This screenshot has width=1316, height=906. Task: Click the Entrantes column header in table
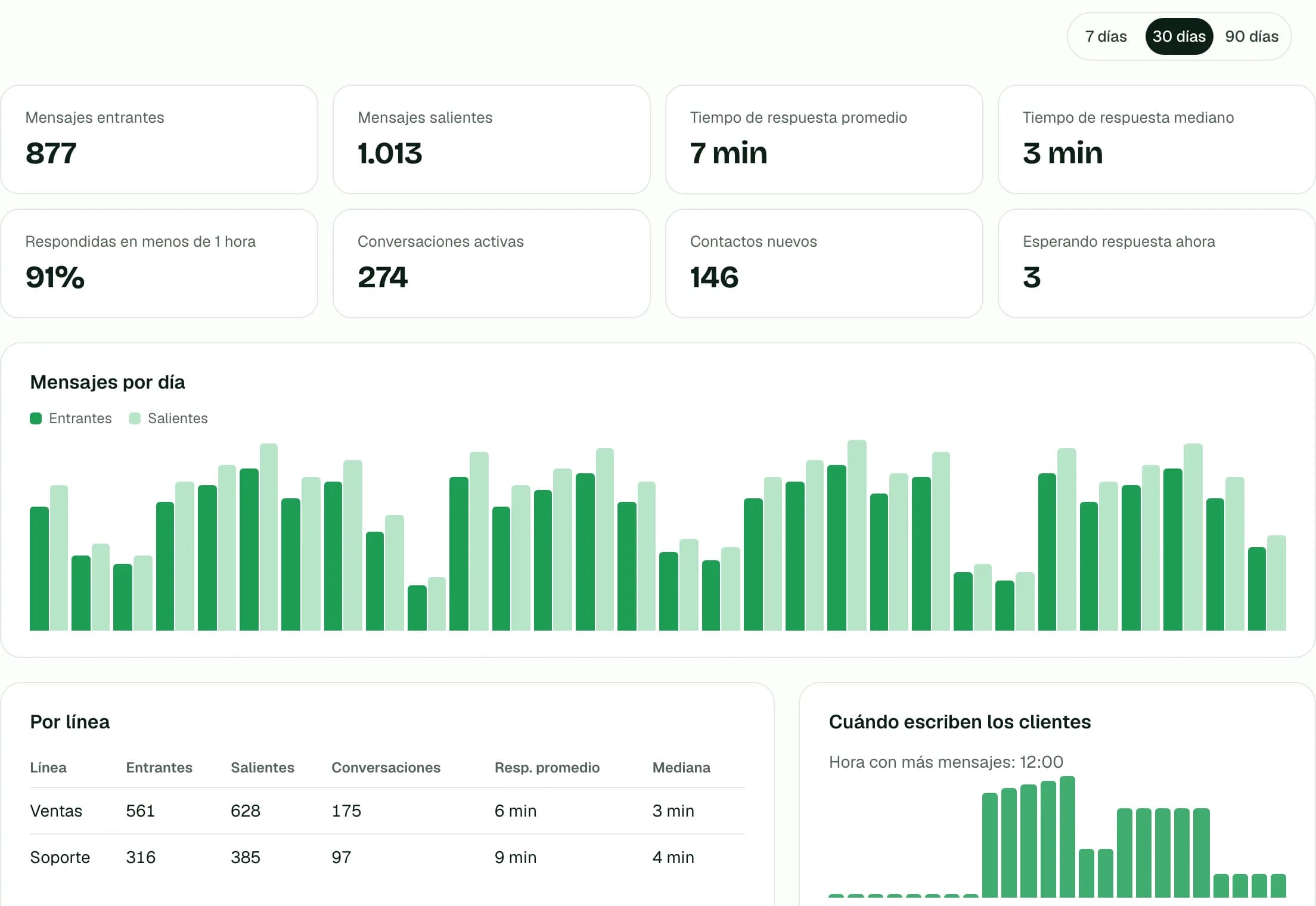point(159,768)
